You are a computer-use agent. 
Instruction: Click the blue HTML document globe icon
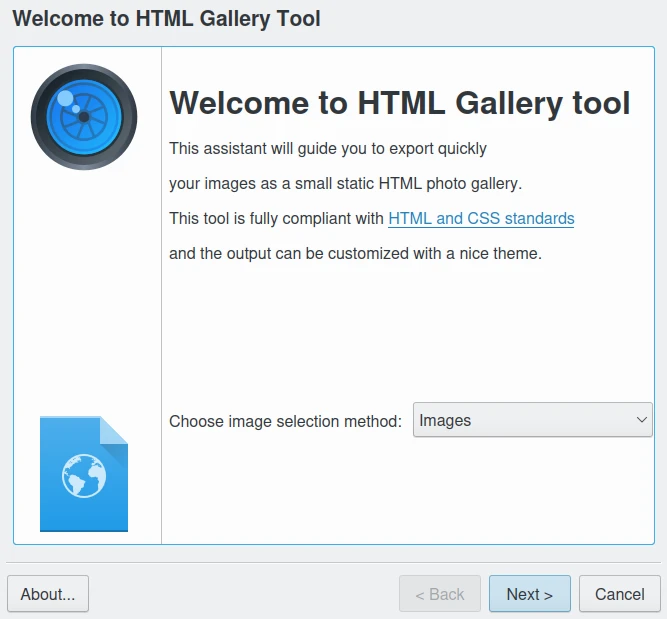[84, 474]
